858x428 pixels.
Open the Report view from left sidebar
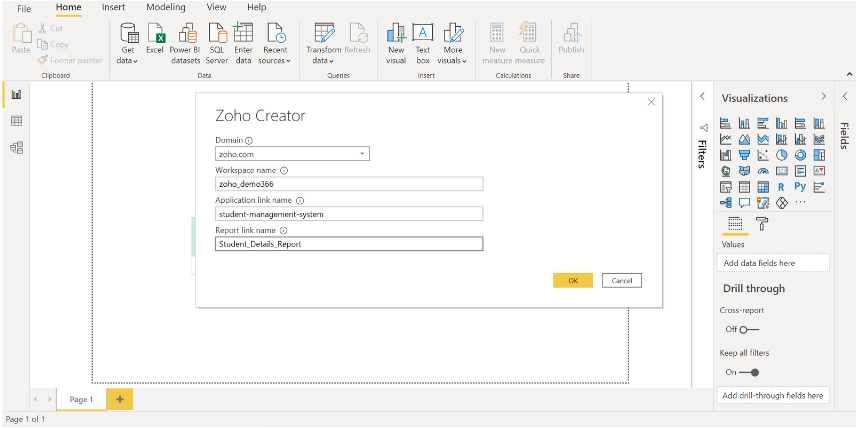click(x=16, y=95)
